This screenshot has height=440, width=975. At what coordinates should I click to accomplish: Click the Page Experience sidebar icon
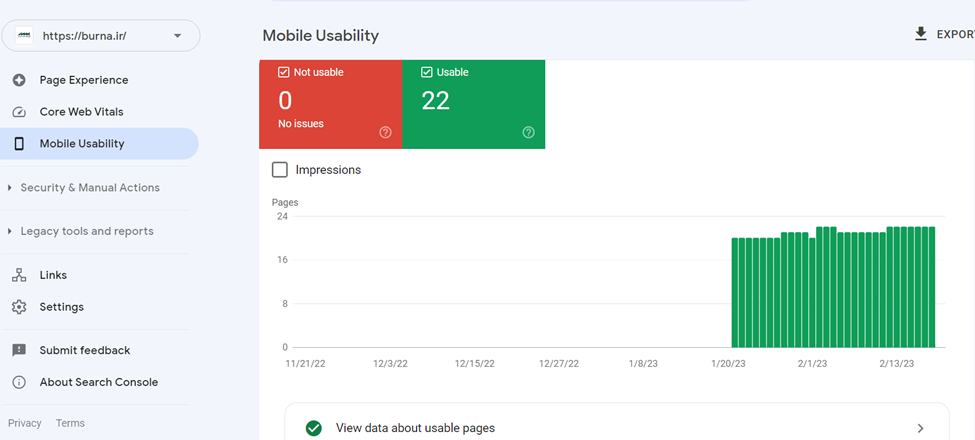(x=19, y=80)
